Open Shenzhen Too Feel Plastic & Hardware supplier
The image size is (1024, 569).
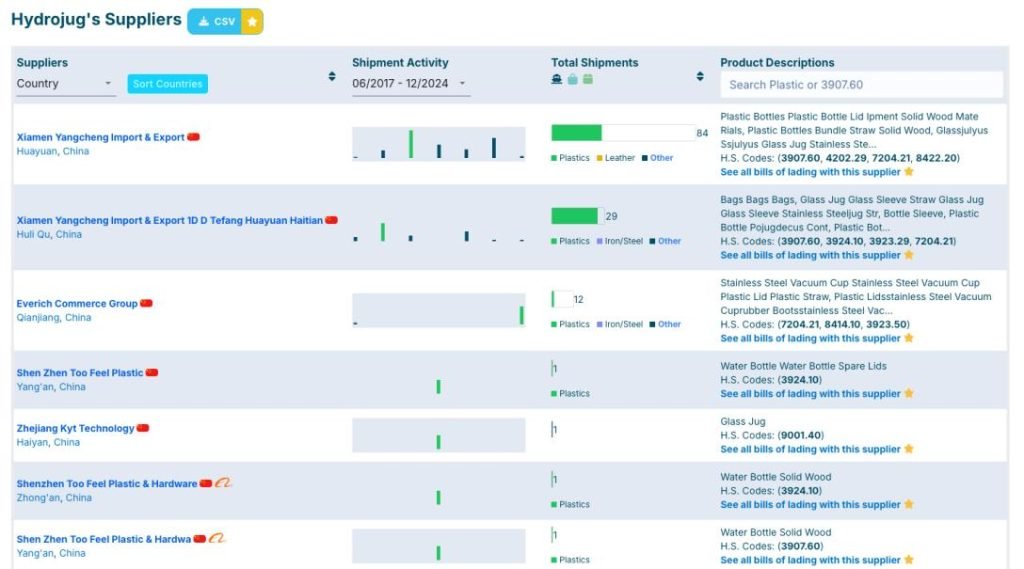tap(107, 484)
